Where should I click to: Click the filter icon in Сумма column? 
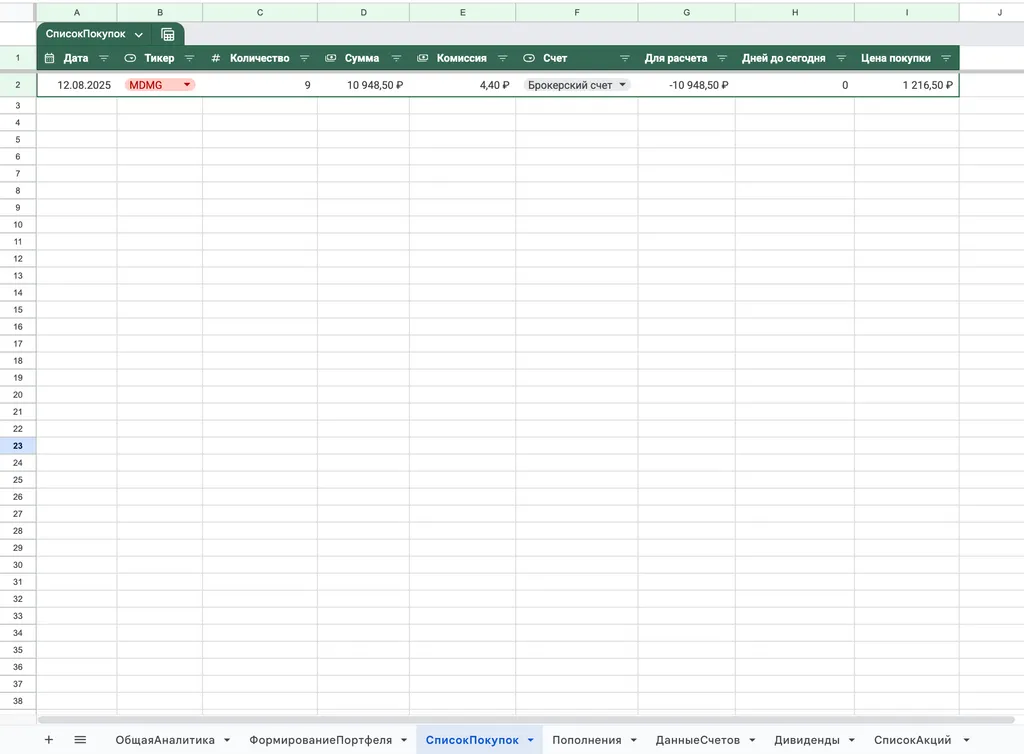[396, 58]
